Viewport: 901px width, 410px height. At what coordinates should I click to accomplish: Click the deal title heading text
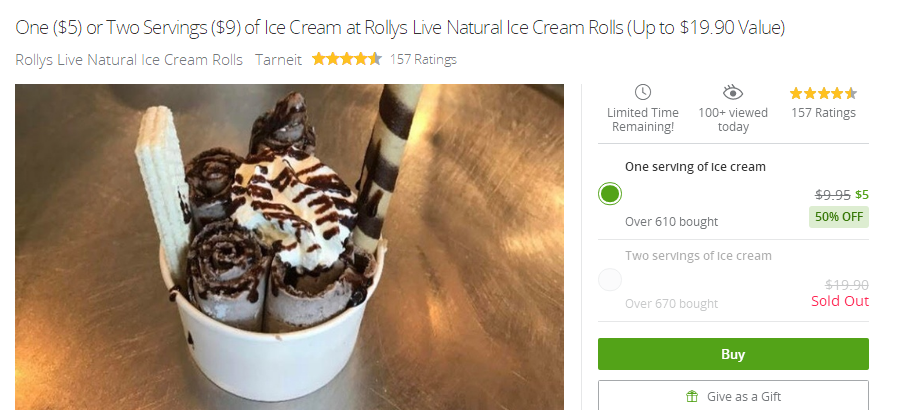click(x=400, y=27)
